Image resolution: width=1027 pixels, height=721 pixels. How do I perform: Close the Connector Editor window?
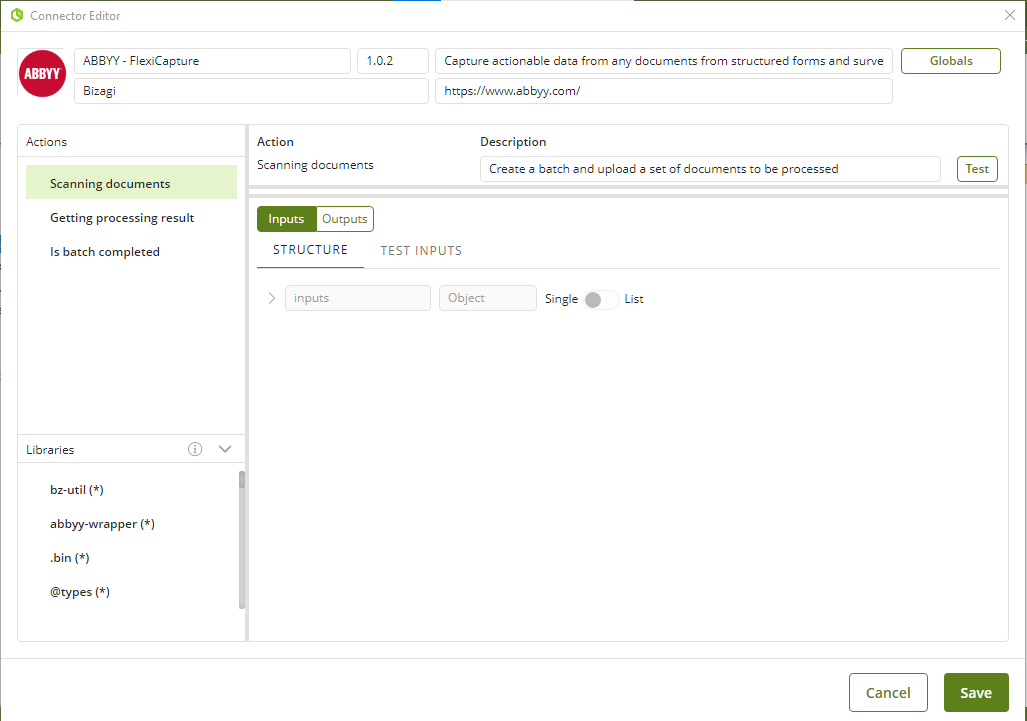(x=1009, y=15)
